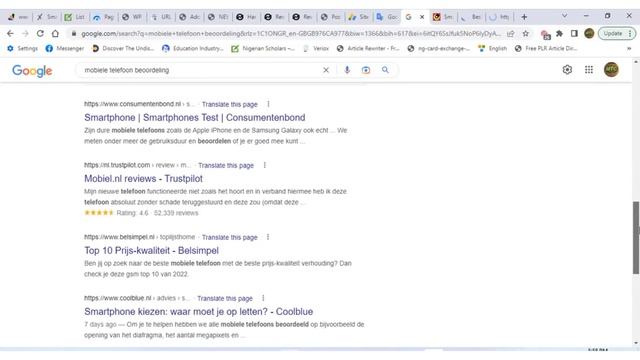Switch to the Pag tab
Screen dimensions: 640x360
pyautogui.click(x=104, y=17)
